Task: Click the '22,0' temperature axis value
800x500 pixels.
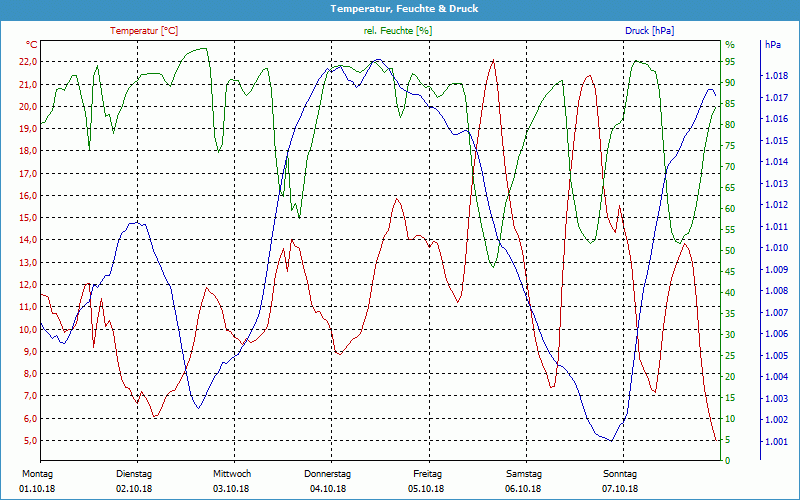Action: (x=28, y=62)
